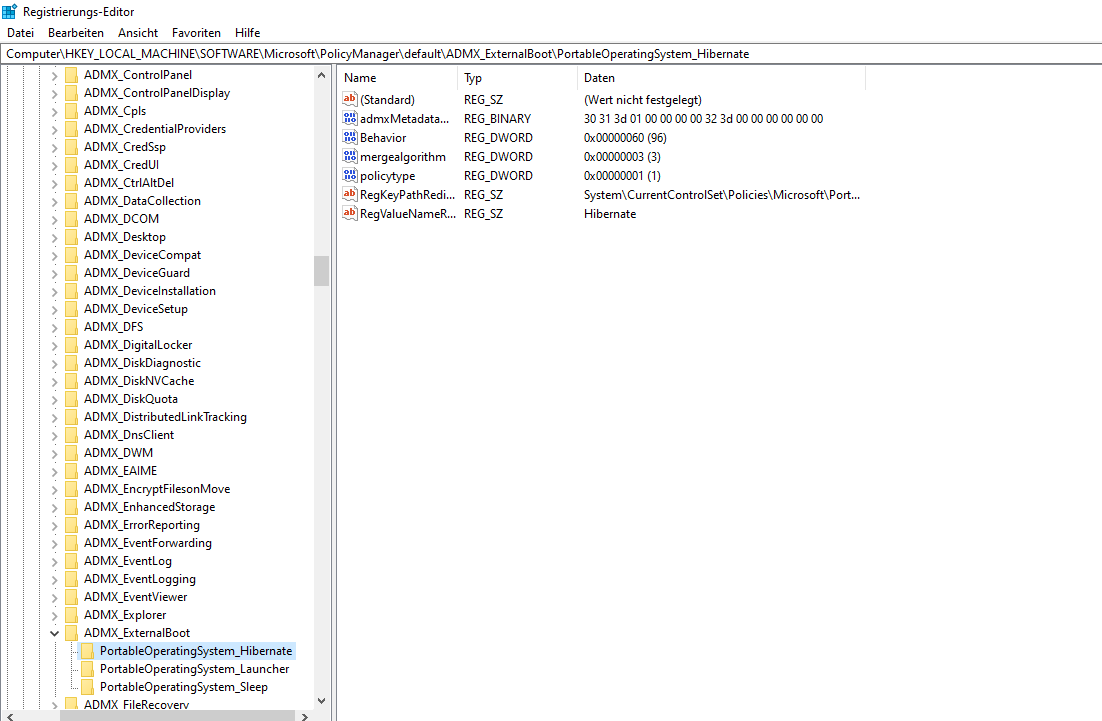The height and width of the screenshot is (721, 1102).
Task: Select the ADMX_EventForwarding tree item
Action: coord(148,543)
